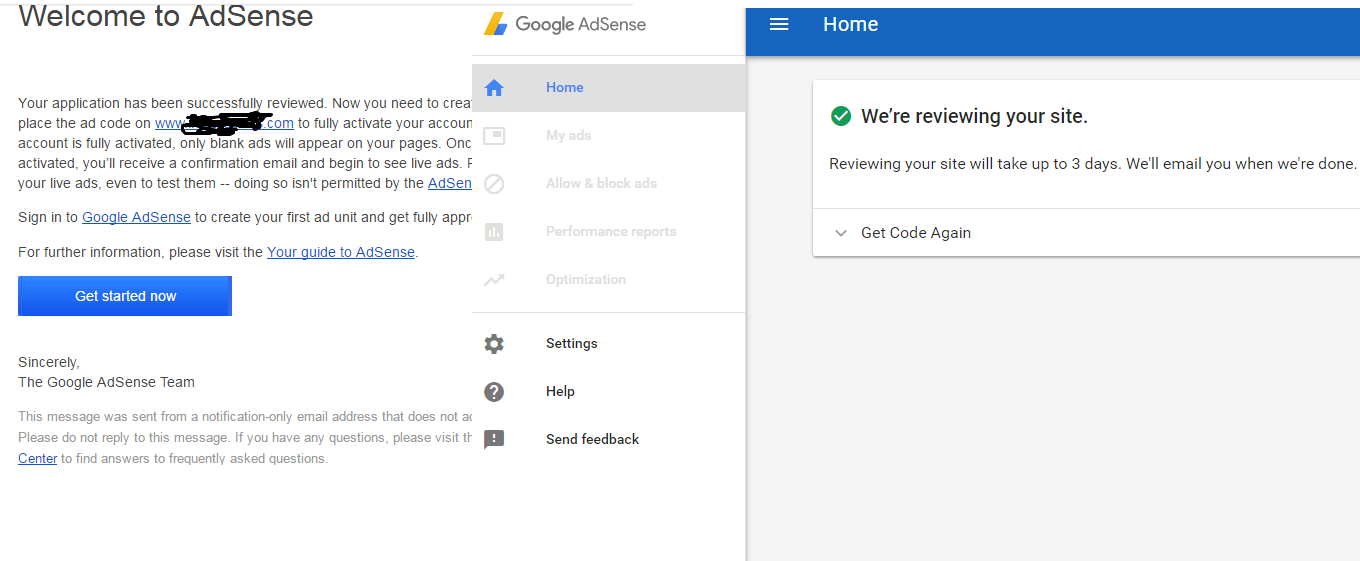Follow the Google AdSense sign-in link
The image size is (1360, 561).
coord(136,217)
